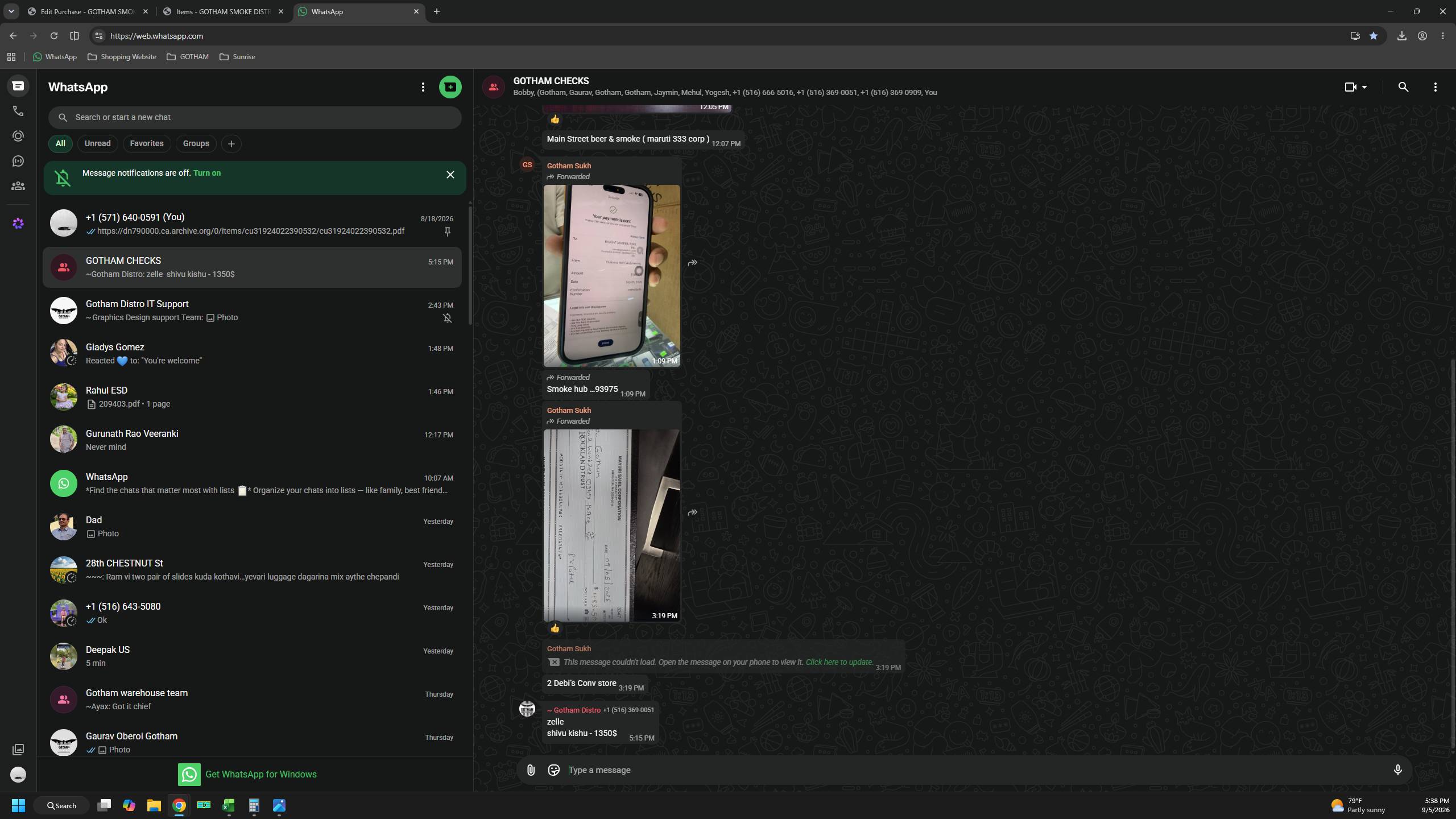Viewport: 1456px width, 819px height.
Task: Open the Status updates icon
Action: tap(18, 136)
